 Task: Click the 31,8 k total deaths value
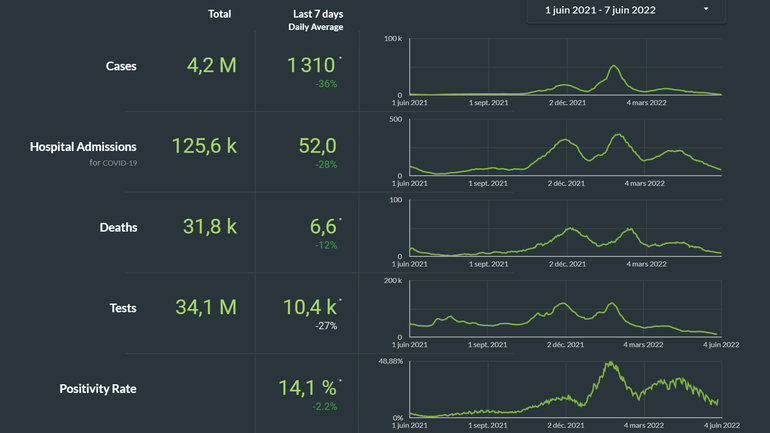click(x=209, y=227)
